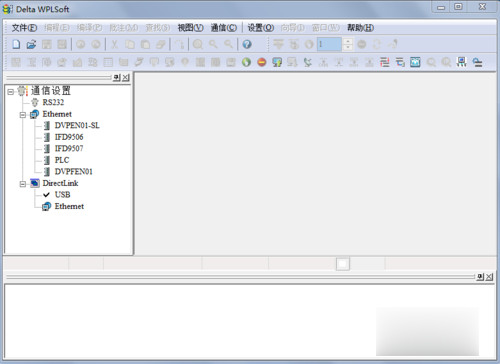Click the greyed copy icon
Viewport: 500px width, 364px height.
click(130, 44)
